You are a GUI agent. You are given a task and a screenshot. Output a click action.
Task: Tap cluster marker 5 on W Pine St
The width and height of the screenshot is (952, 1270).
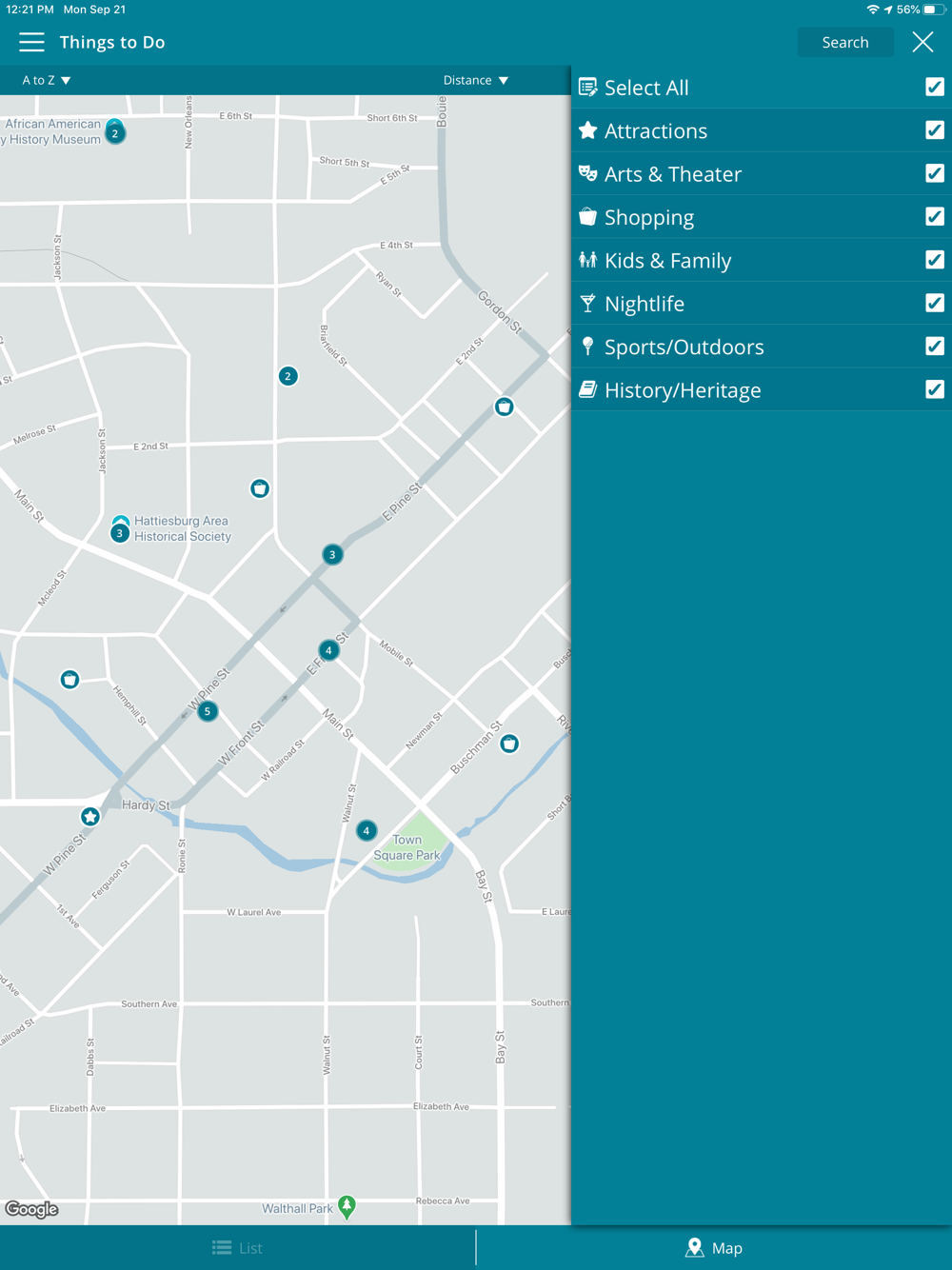tap(208, 711)
